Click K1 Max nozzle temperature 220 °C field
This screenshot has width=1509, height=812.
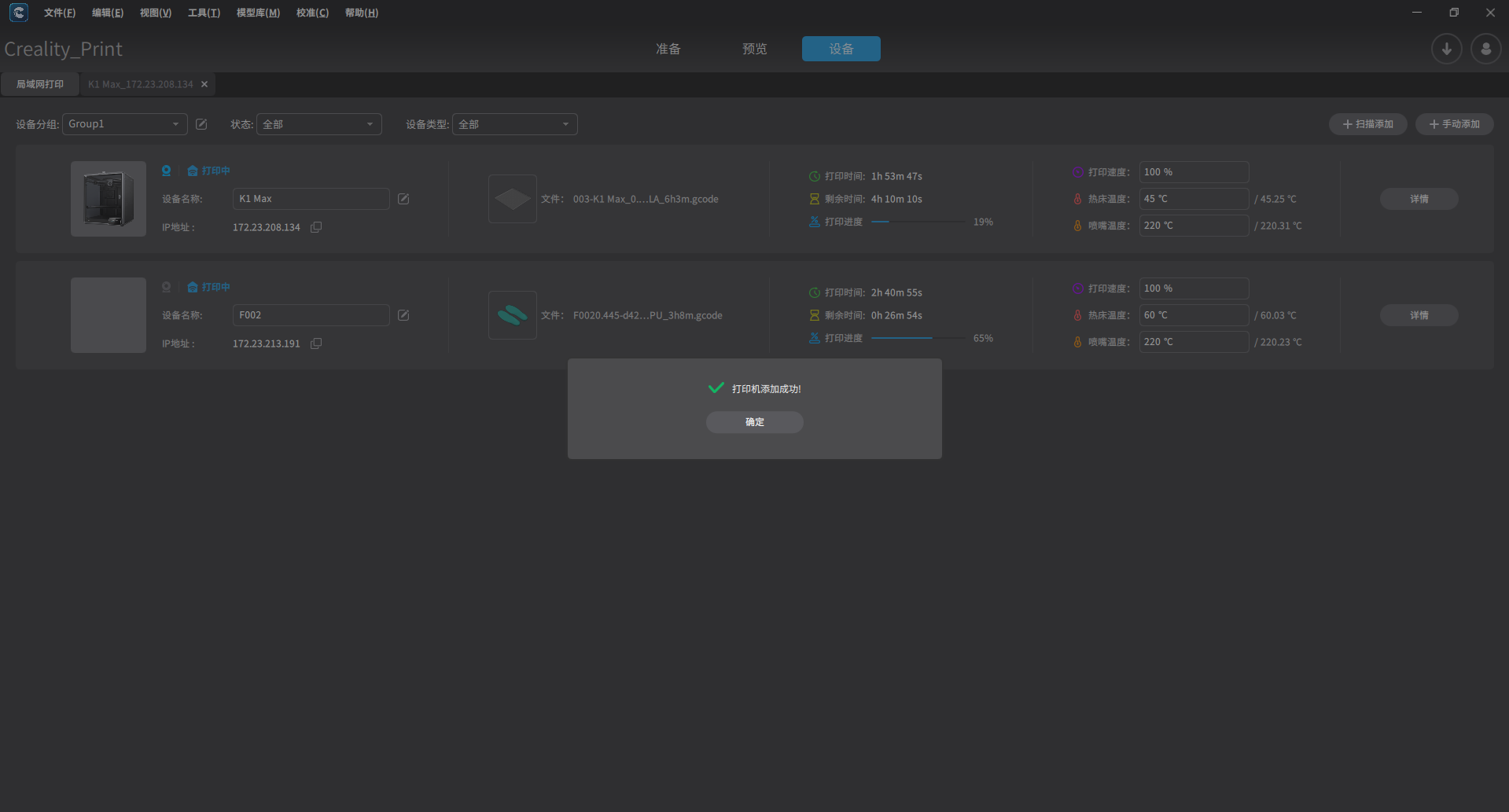pyautogui.click(x=1194, y=226)
